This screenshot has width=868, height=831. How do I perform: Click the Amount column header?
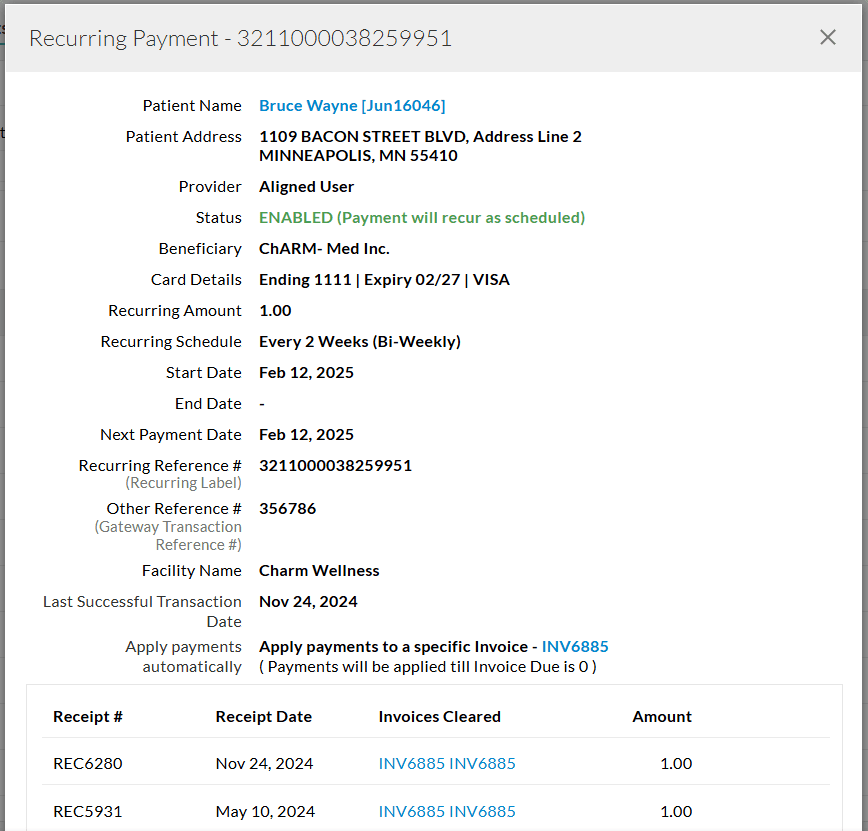[661, 716]
